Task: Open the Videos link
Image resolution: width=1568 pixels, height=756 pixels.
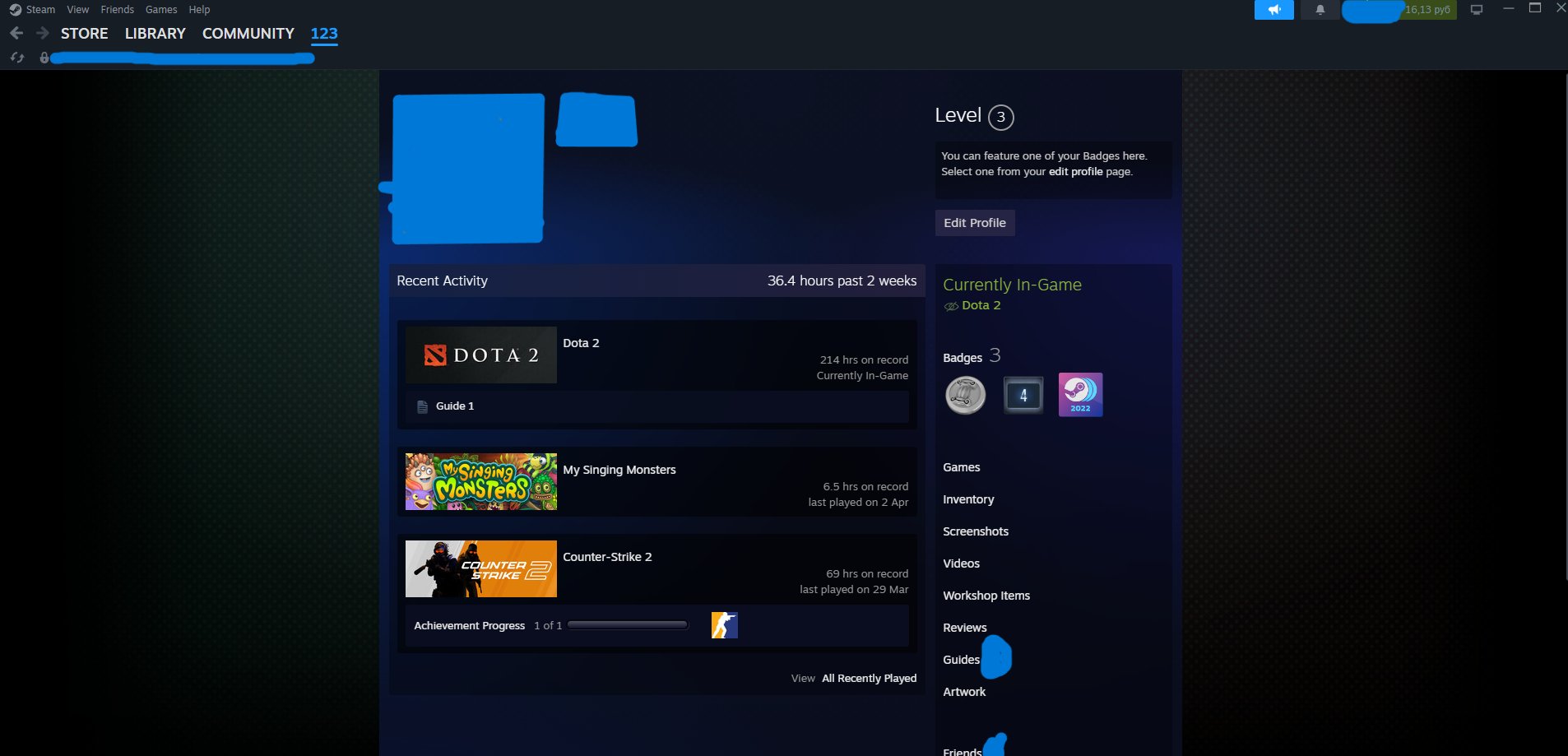Action: click(x=961, y=564)
